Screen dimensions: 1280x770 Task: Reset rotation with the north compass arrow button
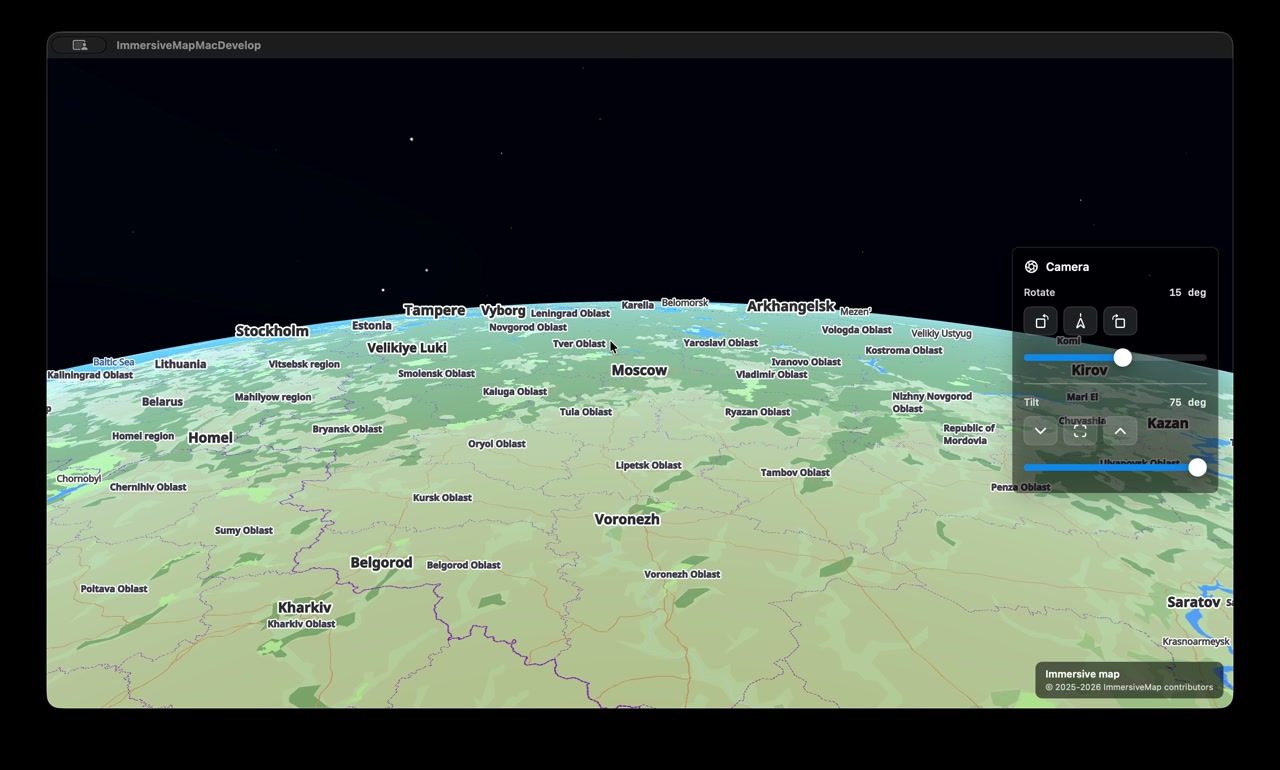pos(1080,322)
